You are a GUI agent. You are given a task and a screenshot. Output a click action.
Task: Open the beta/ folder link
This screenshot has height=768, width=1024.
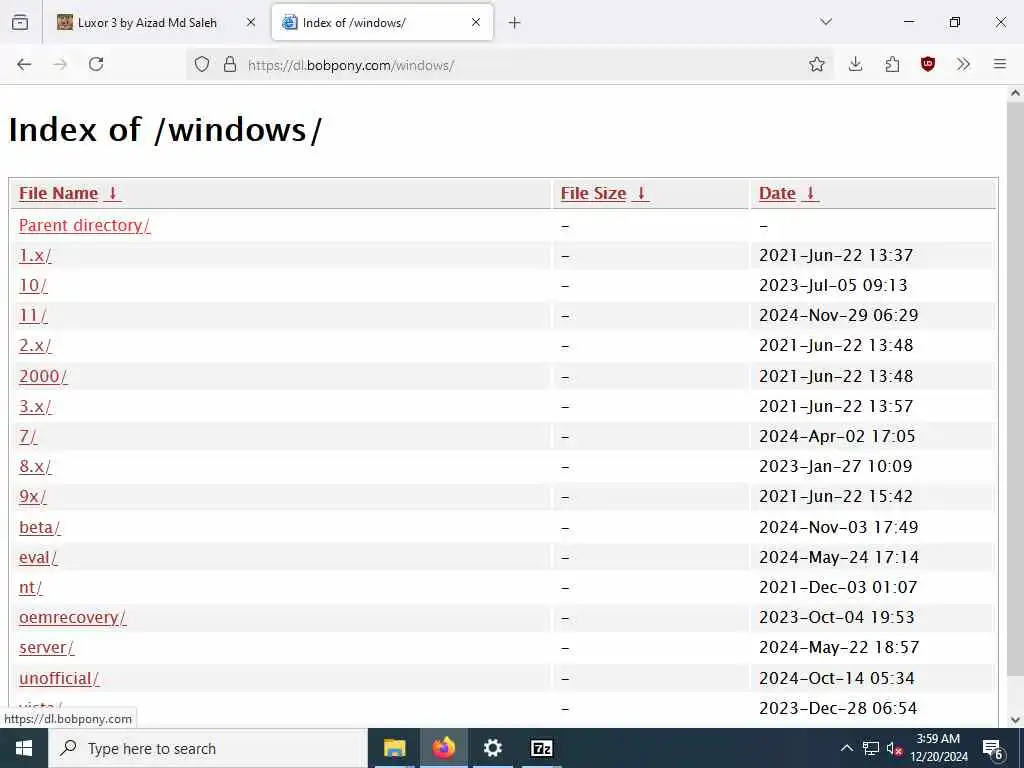coord(40,527)
